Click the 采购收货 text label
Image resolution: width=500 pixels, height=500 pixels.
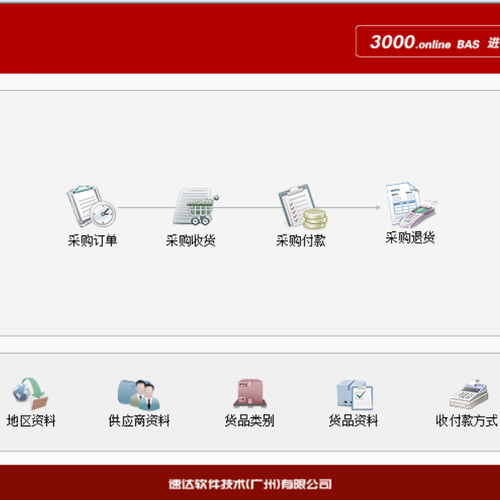191,240
